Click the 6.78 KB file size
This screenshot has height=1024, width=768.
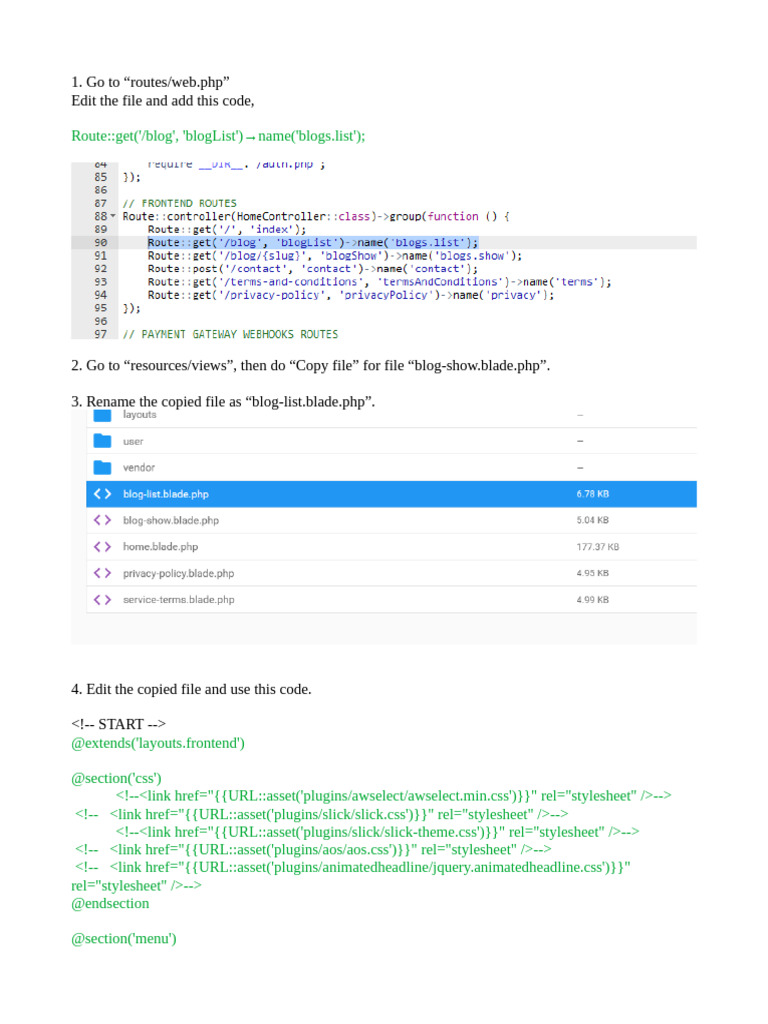(592, 494)
